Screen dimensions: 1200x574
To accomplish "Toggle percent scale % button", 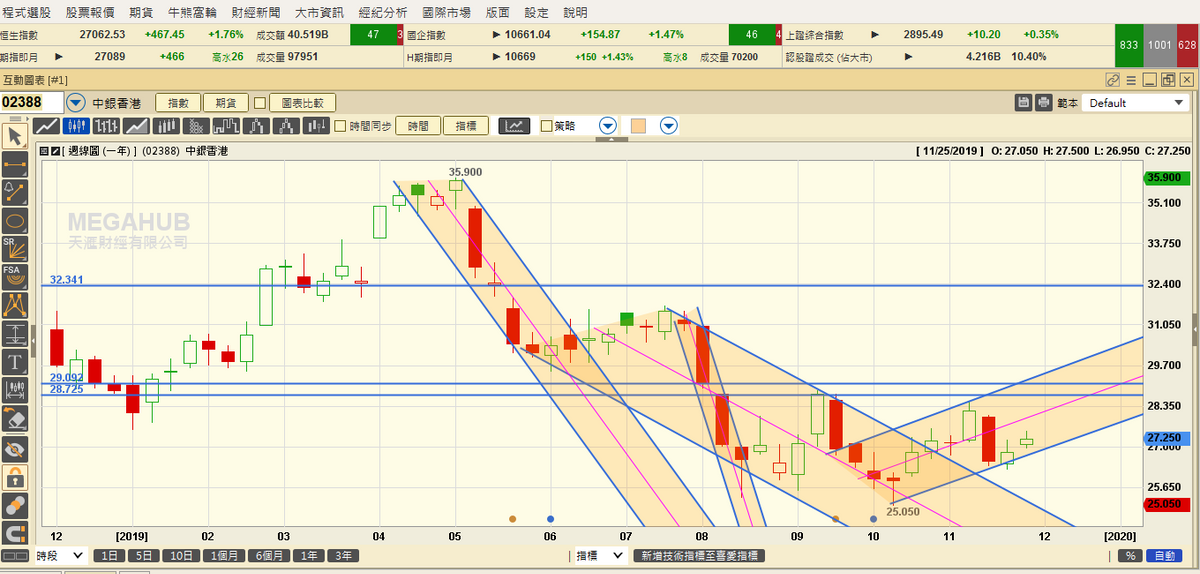I will coord(1129,556).
